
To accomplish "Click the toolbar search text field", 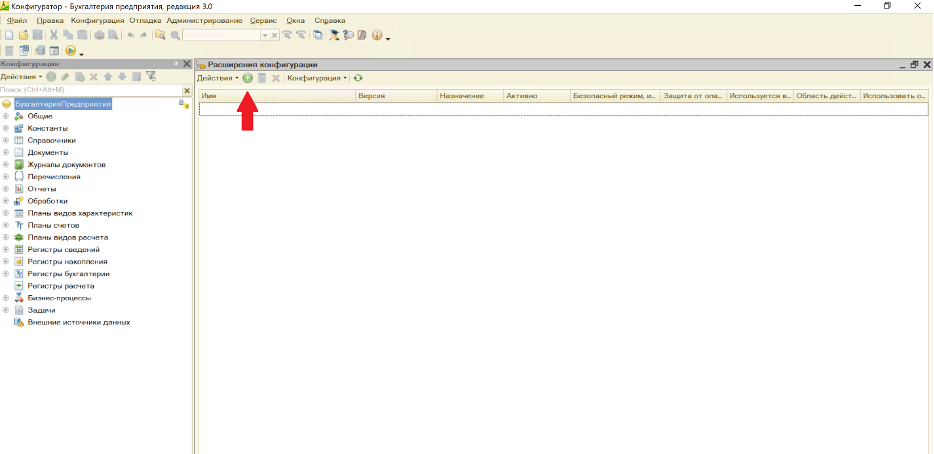I will coord(222,35).
